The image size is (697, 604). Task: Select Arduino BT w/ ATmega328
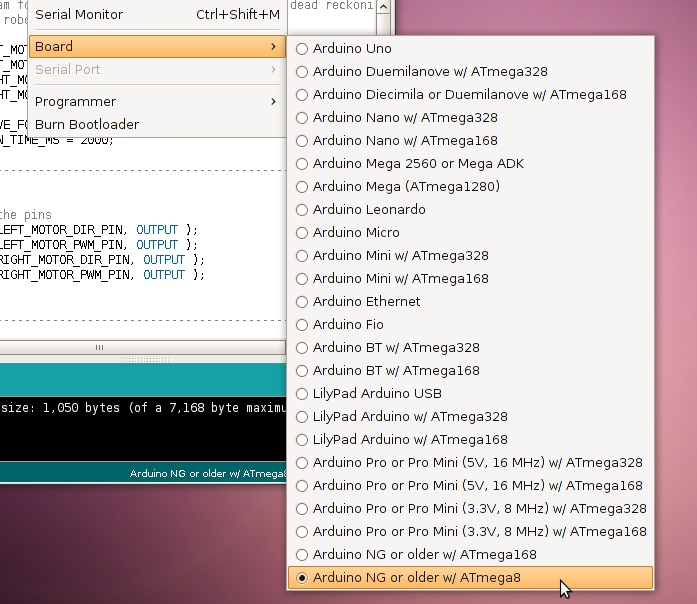tap(470, 348)
